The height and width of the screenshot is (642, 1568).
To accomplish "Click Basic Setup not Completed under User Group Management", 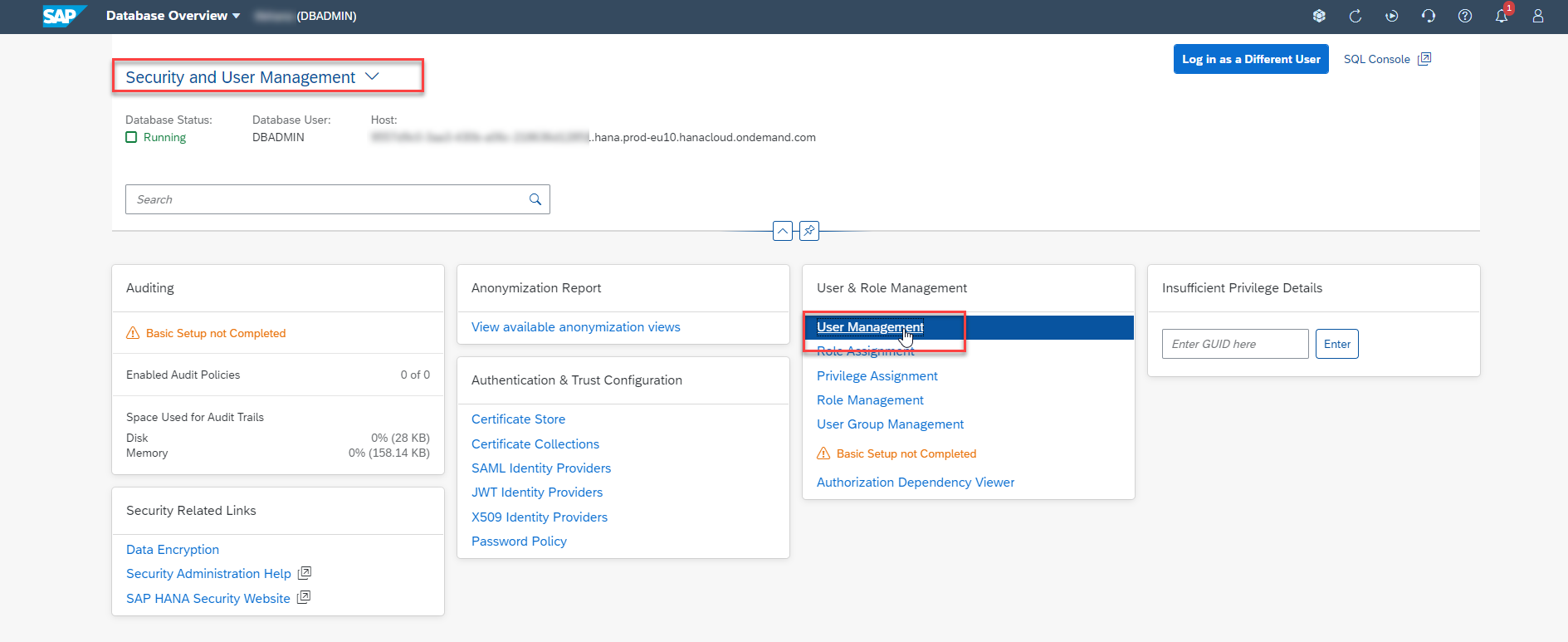I will 906,453.
